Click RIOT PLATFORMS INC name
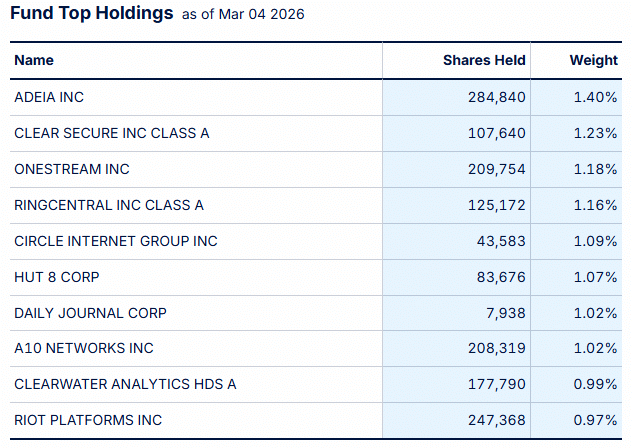The image size is (632, 448). pyautogui.click(x=88, y=420)
